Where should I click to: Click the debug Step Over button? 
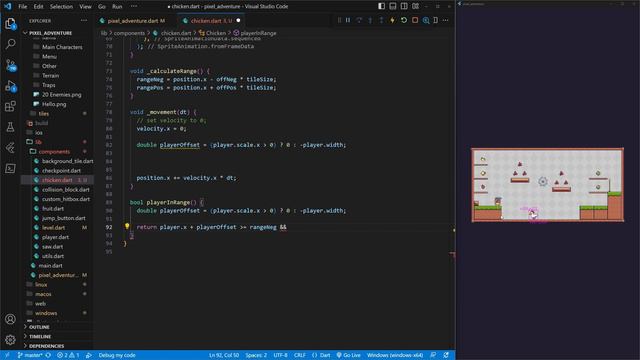coord(359,20)
